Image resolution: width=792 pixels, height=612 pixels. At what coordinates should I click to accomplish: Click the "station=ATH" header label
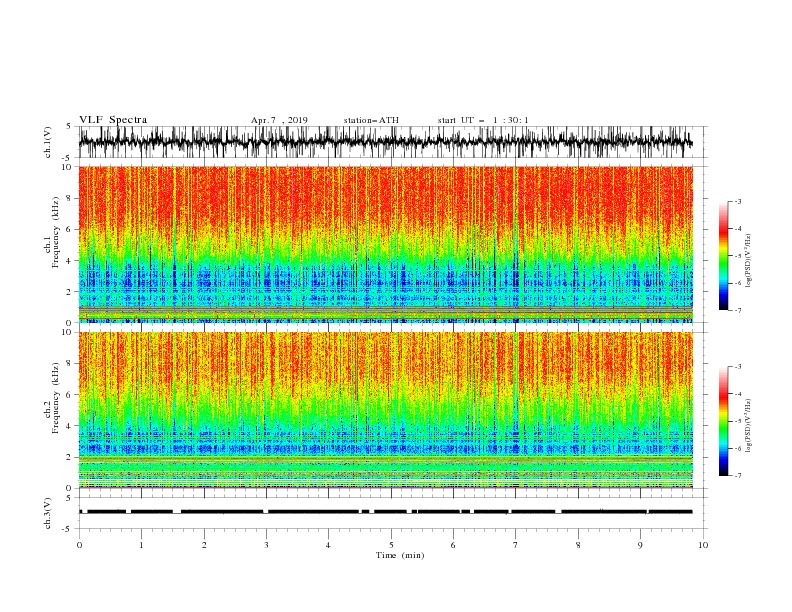pos(371,120)
